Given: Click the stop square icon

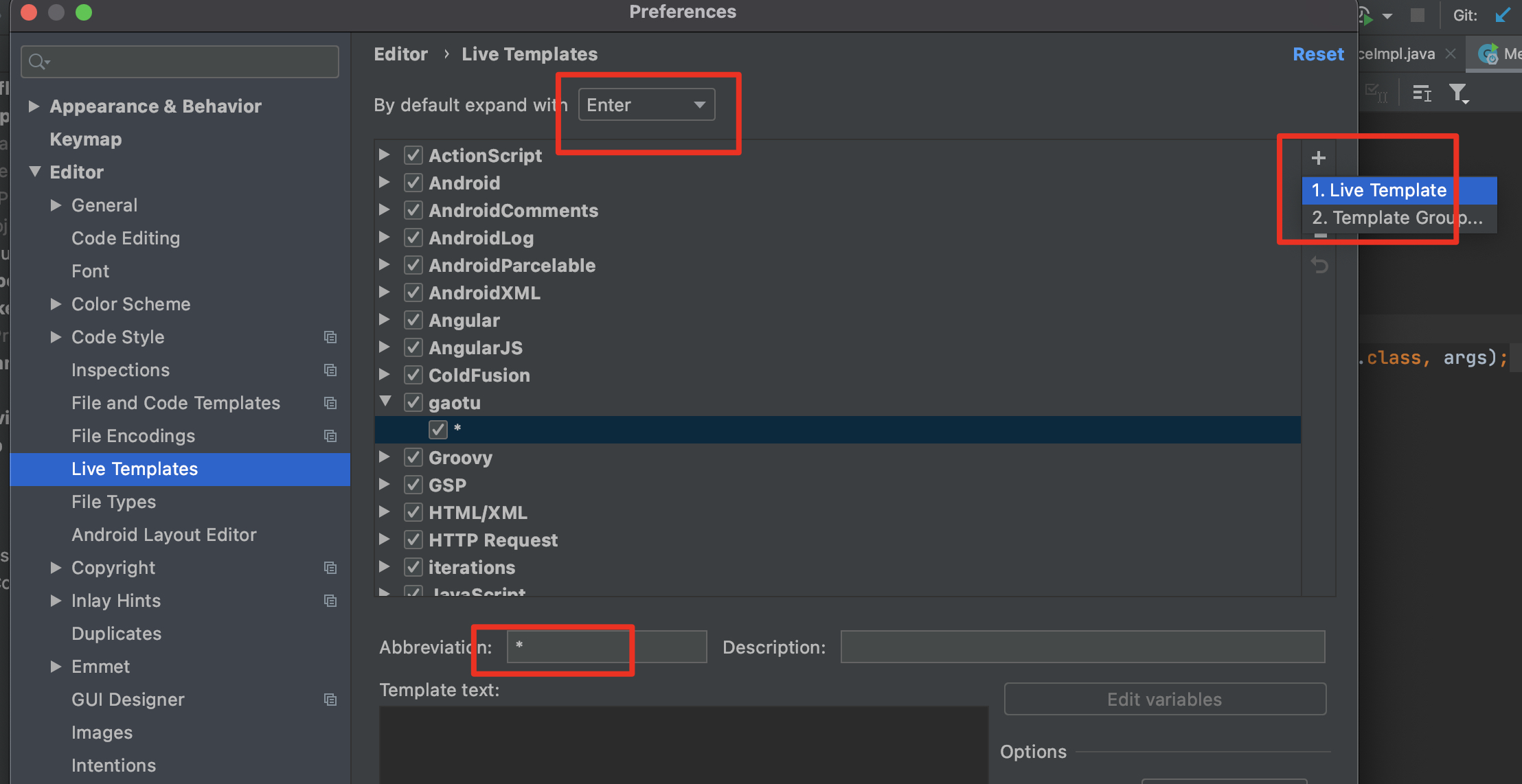Looking at the screenshot, I should pyautogui.click(x=1418, y=15).
